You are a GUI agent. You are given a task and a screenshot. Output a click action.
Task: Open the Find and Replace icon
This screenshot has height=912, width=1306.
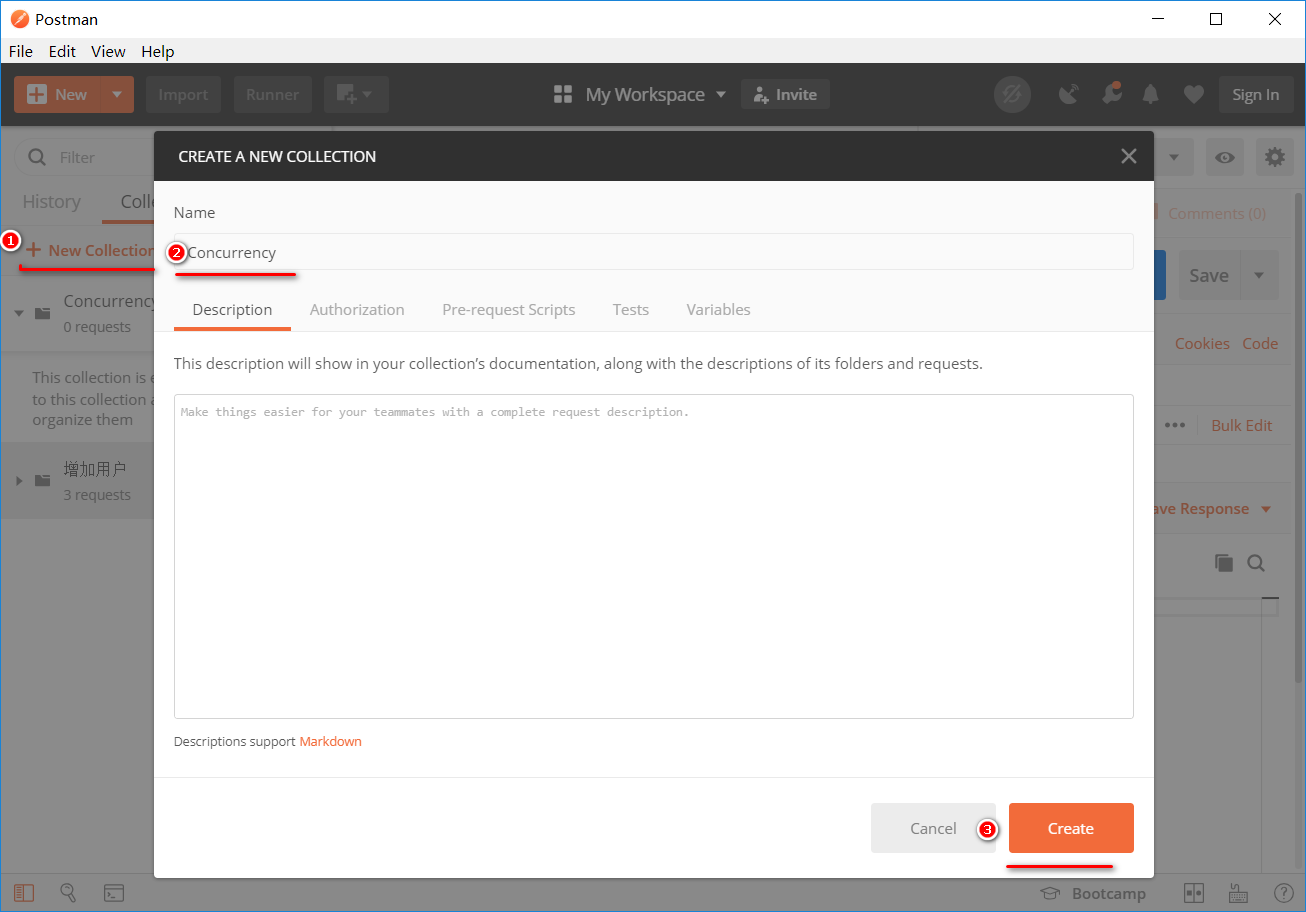click(x=69, y=893)
